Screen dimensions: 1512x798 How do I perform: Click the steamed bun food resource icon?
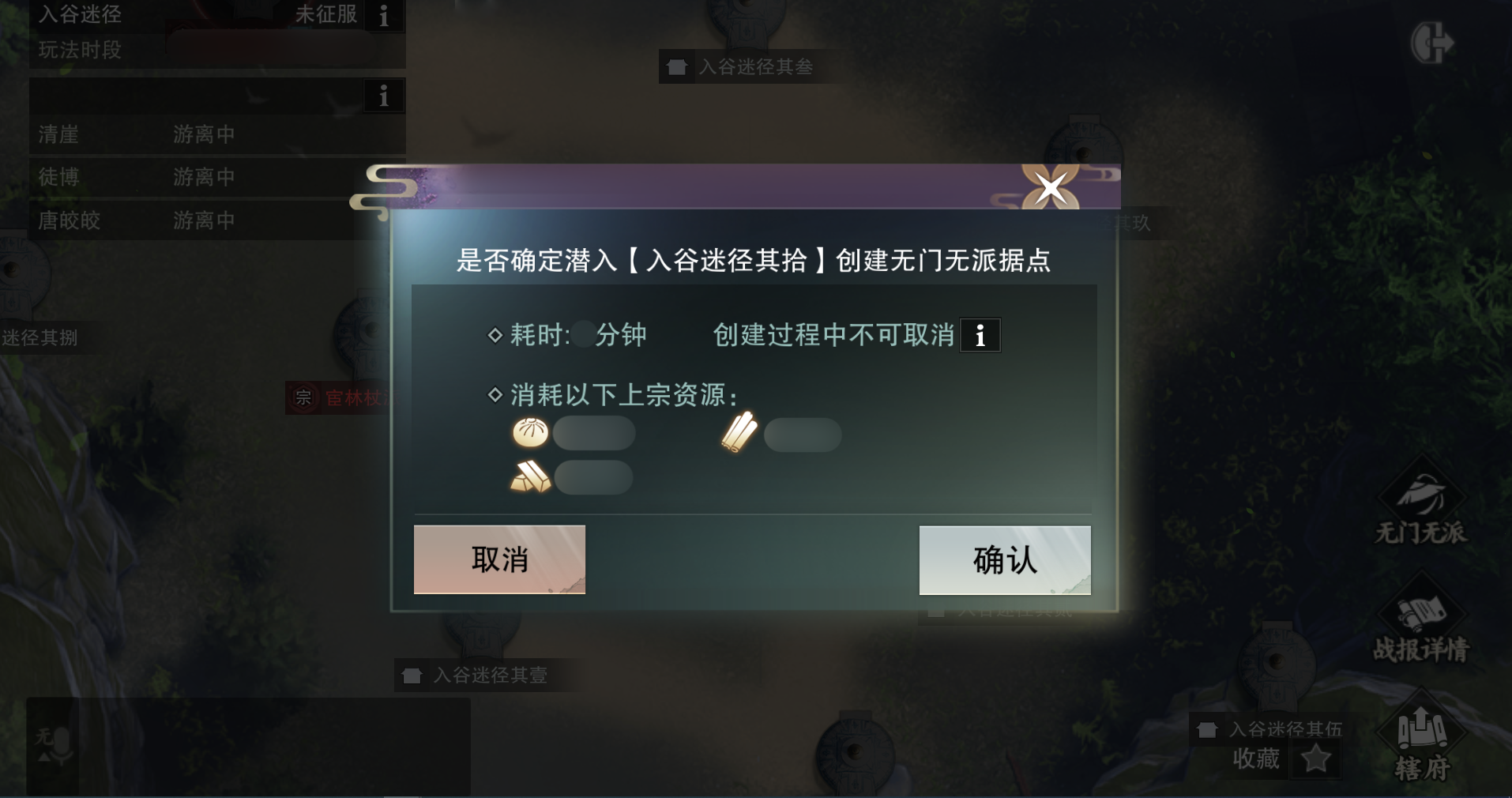pyautogui.click(x=531, y=433)
